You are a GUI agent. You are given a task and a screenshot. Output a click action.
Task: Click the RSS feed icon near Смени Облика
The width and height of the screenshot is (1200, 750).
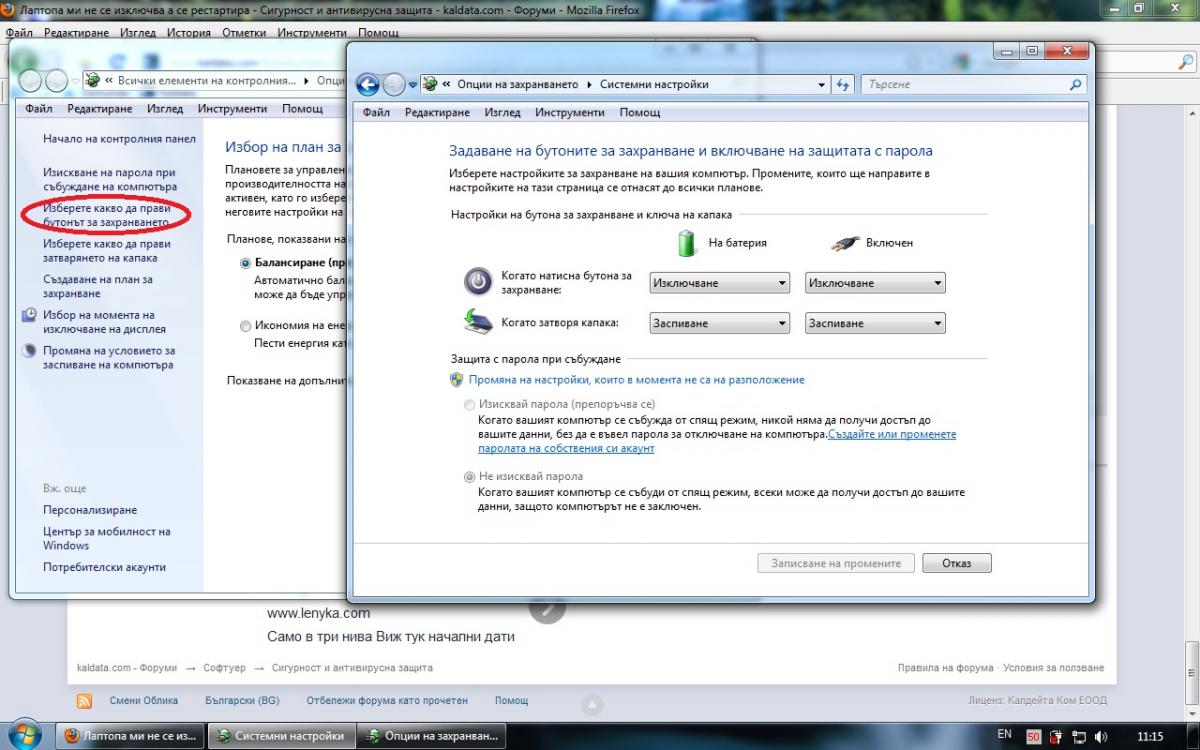tap(85, 701)
